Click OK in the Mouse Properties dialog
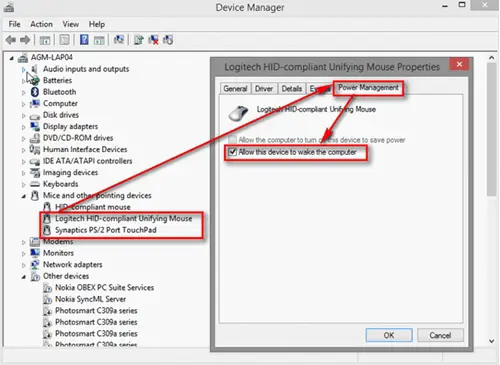The width and height of the screenshot is (500, 365). 389,335
